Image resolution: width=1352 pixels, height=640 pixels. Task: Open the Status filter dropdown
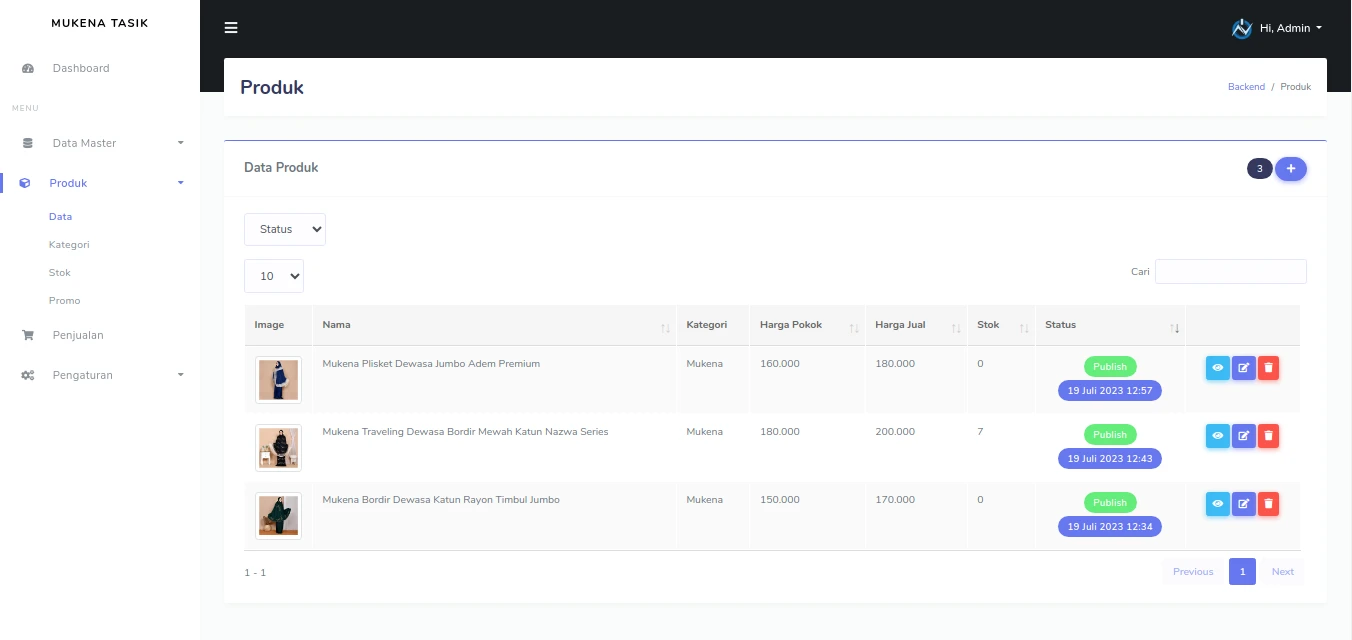284,229
